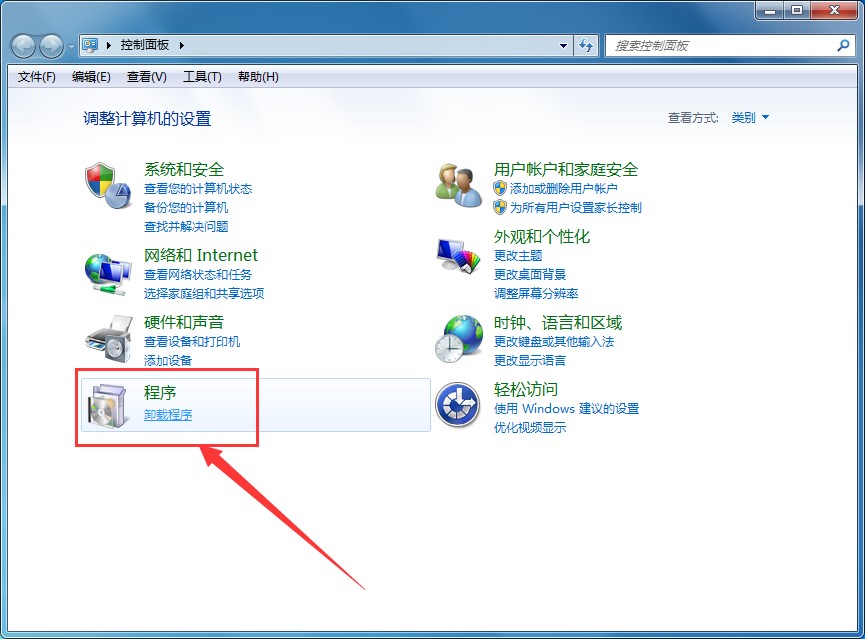
Task: Click shield icon beside 添加或删除用户帐户
Action: pyautogui.click(x=500, y=188)
